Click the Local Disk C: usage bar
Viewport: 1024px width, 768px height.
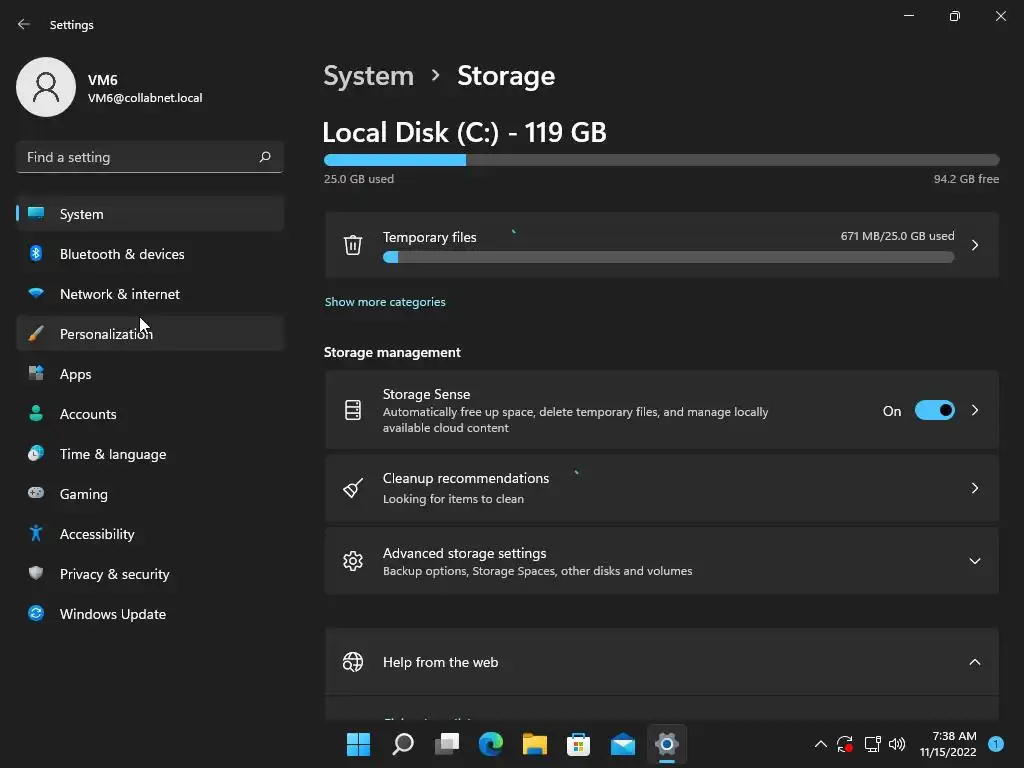point(661,160)
